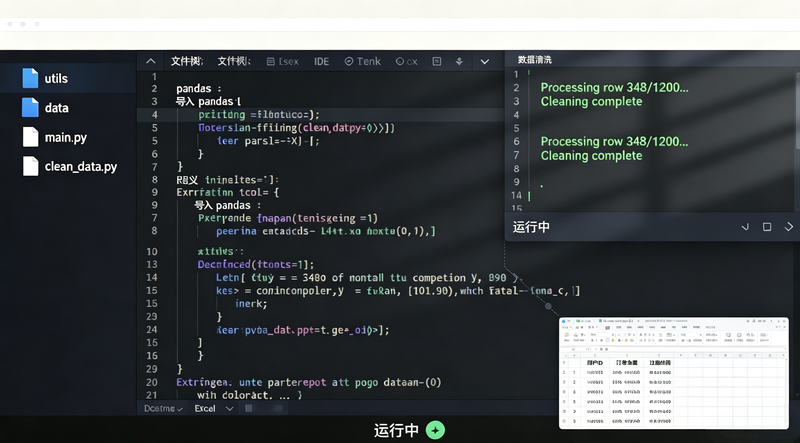Click the 运行中 panel title
The width and height of the screenshot is (800, 443).
click(x=531, y=227)
